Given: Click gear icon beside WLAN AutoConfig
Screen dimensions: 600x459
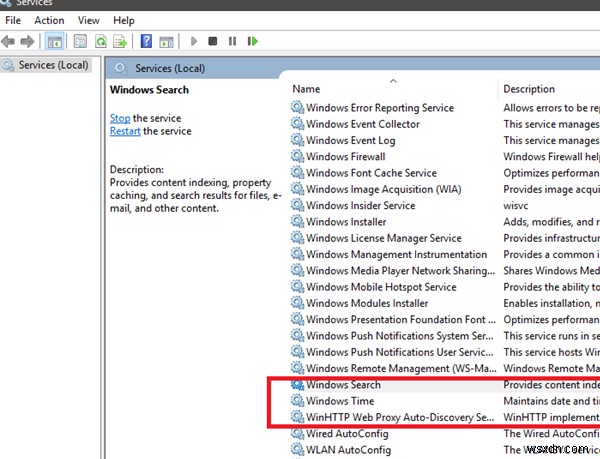Looking at the screenshot, I should point(297,449).
